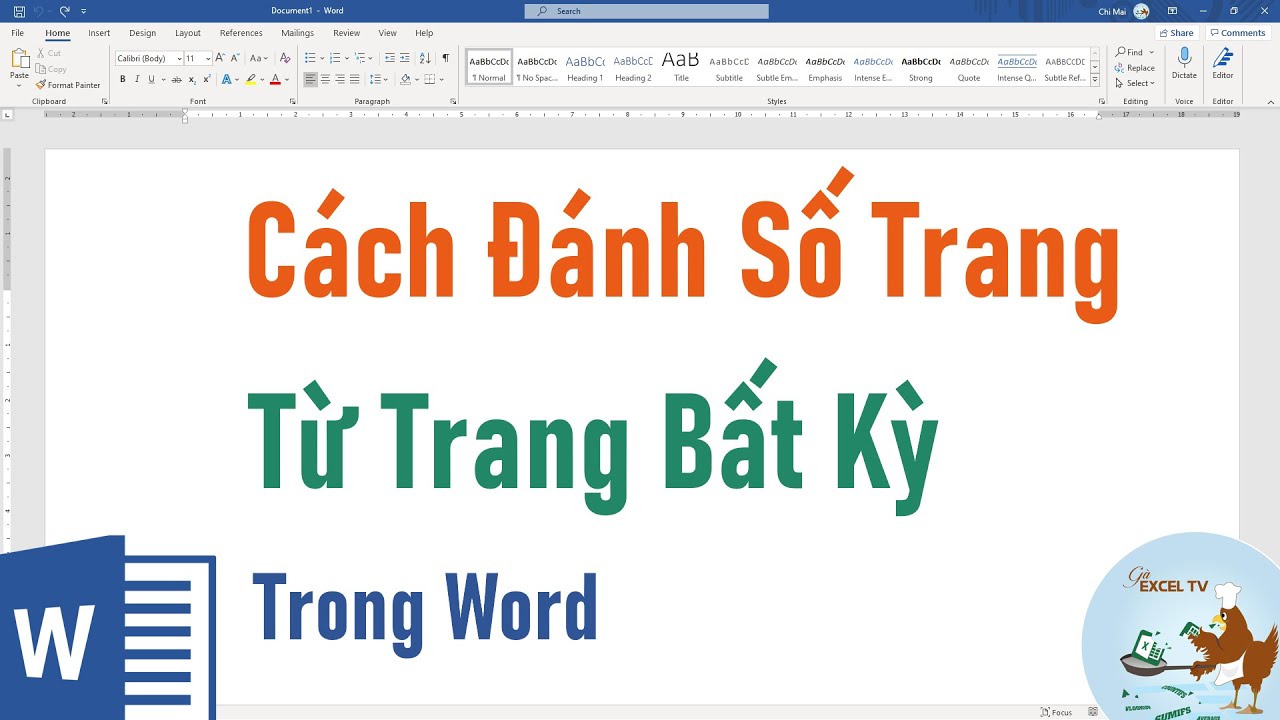Open Clipboard group dialog launcher
The image size is (1280, 720).
click(x=105, y=101)
